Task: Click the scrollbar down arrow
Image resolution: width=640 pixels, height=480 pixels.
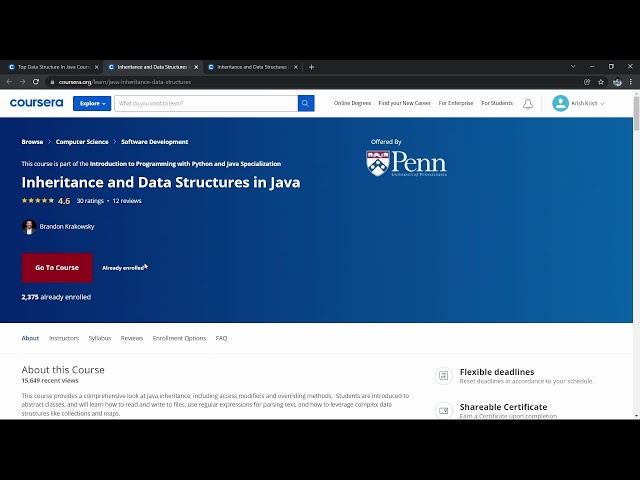Action: (x=636, y=416)
